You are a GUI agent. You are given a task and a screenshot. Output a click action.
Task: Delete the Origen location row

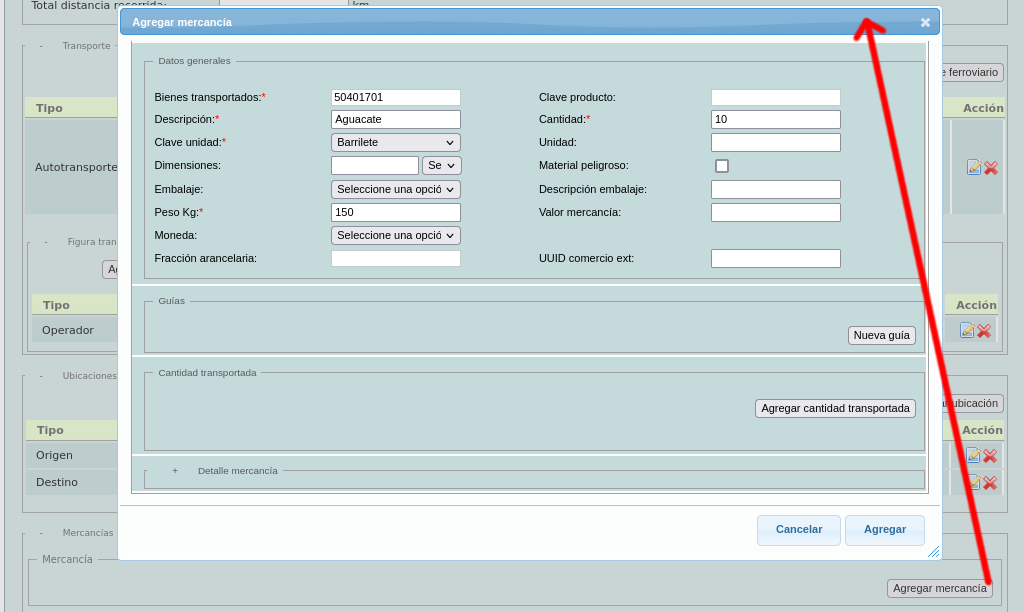coord(990,455)
